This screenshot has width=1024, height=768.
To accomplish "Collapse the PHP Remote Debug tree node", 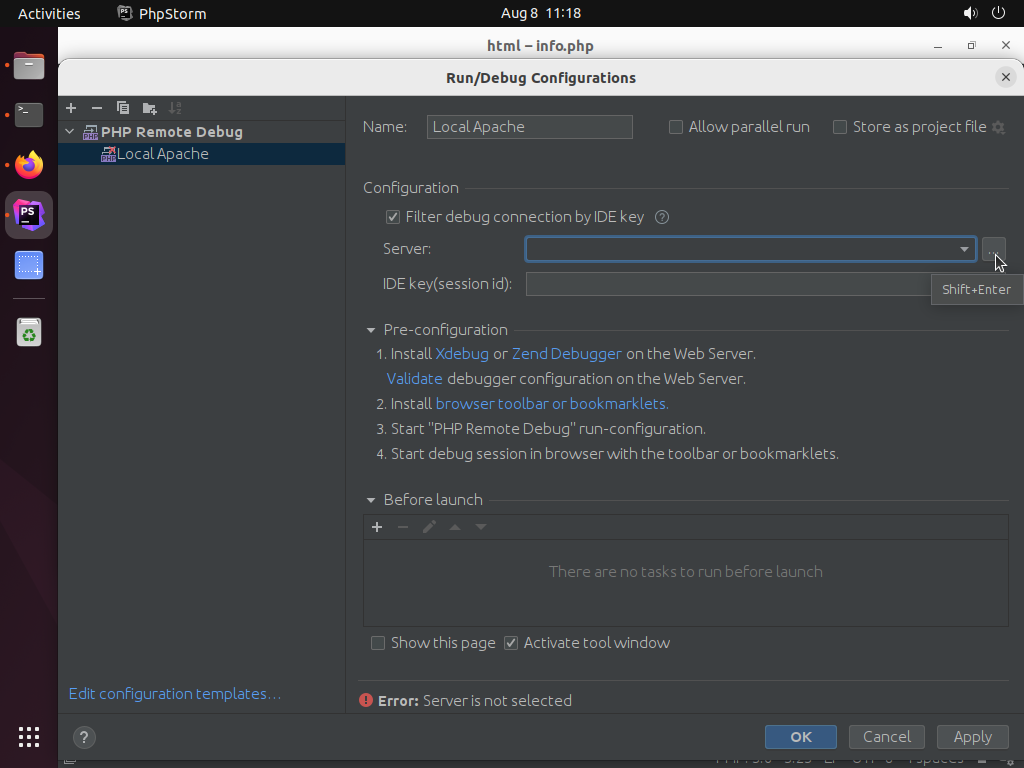I will click(70, 132).
